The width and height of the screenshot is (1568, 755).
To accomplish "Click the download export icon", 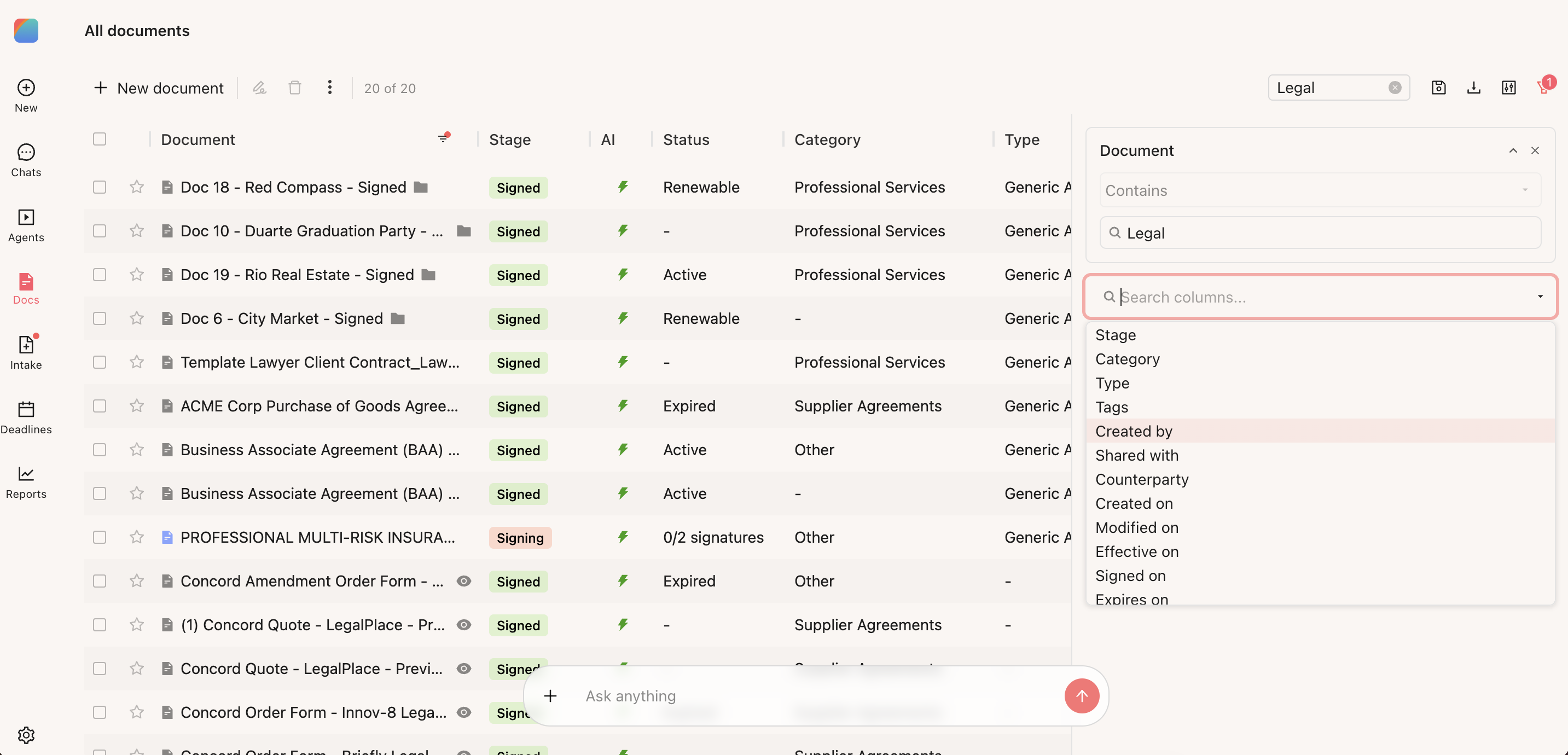I will point(1473,88).
